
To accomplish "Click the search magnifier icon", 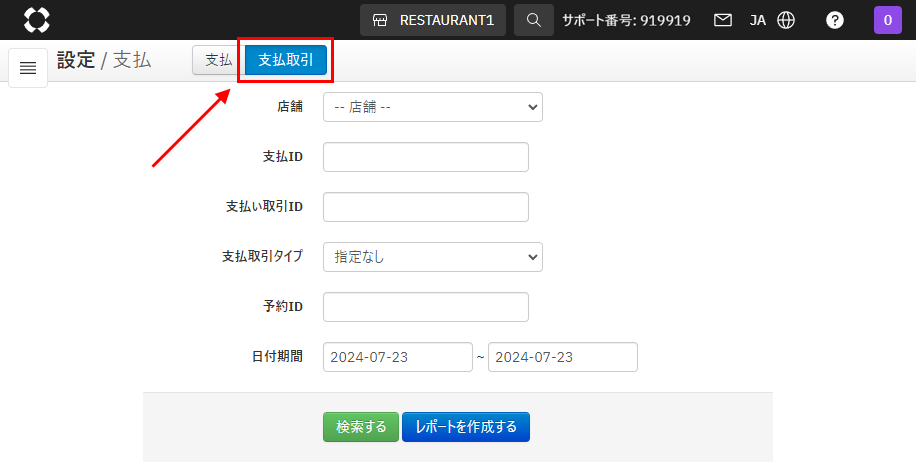I will [x=534, y=20].
